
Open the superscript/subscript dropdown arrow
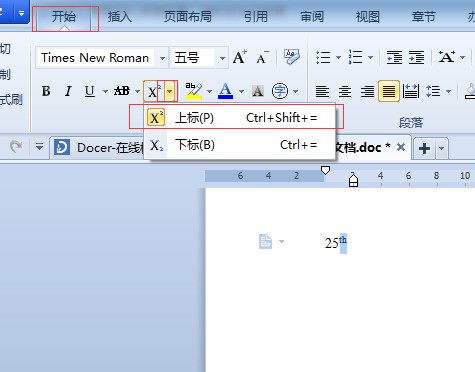tap(170, 91)
